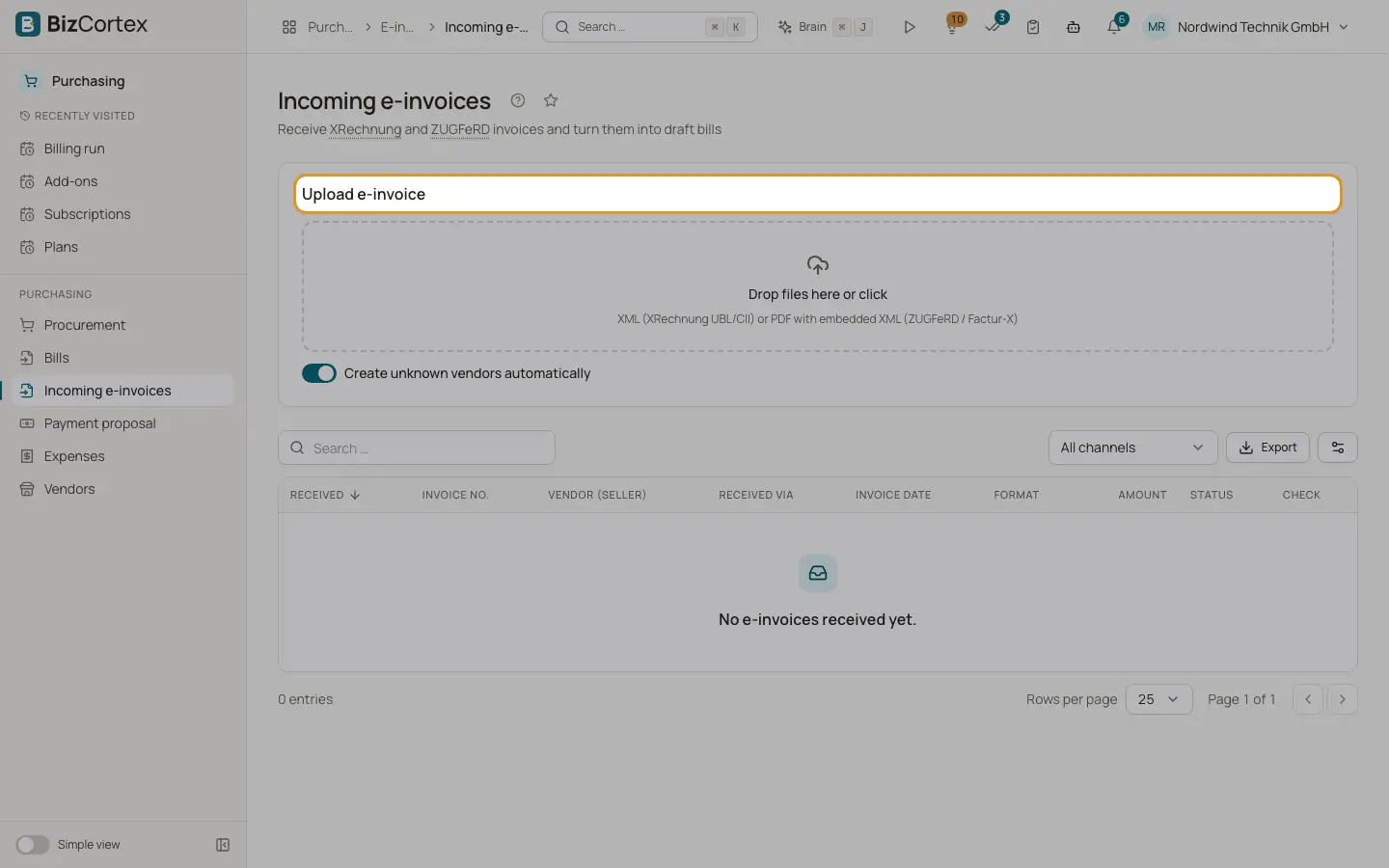Click the Purch... breadcrumb link
The height and width of the screenshot is (868, 1389).
click(330, 27)
